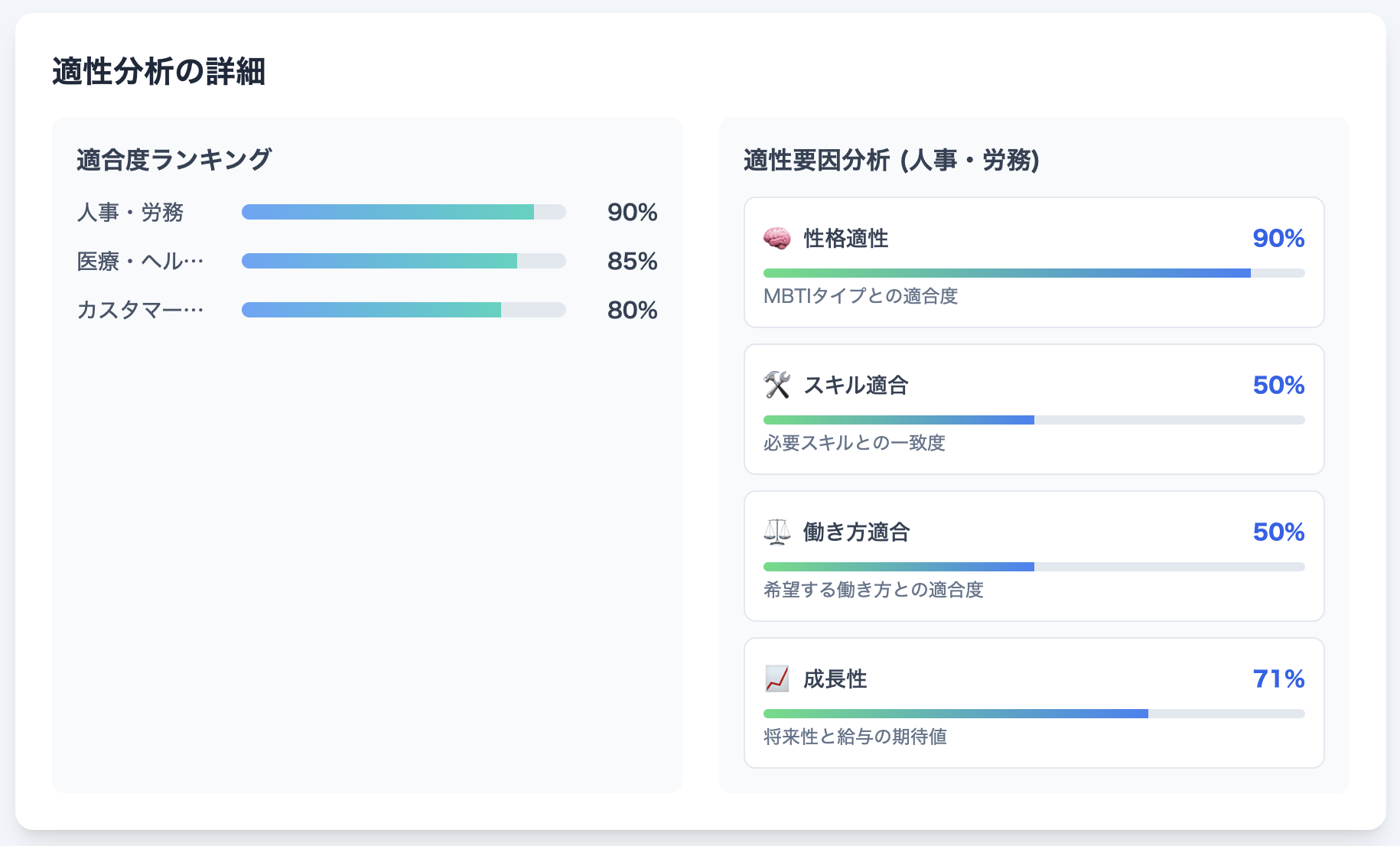The image size is (1400, 846).
Task: Click the 90% bar for 人事・労務
Action: (x=403, y=212)
